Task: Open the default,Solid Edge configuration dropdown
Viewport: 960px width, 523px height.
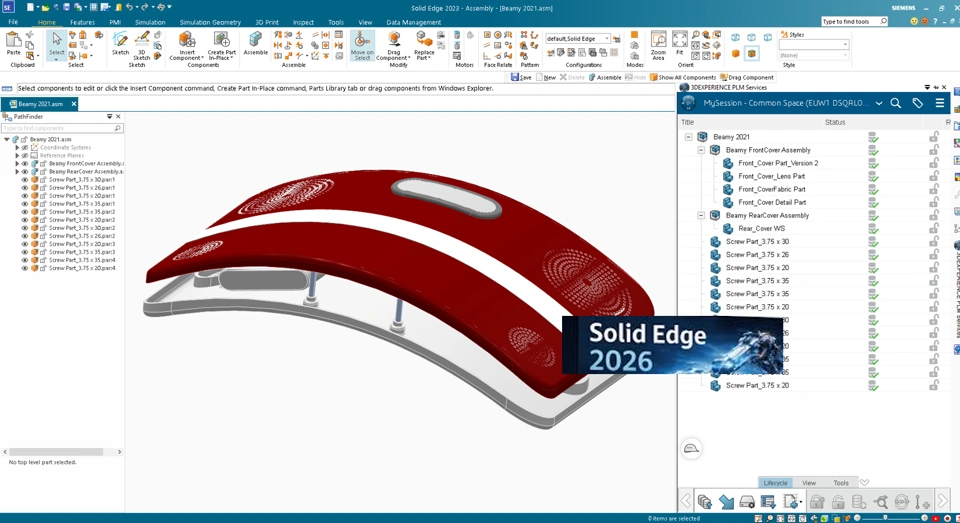Action: click(607, 39)
